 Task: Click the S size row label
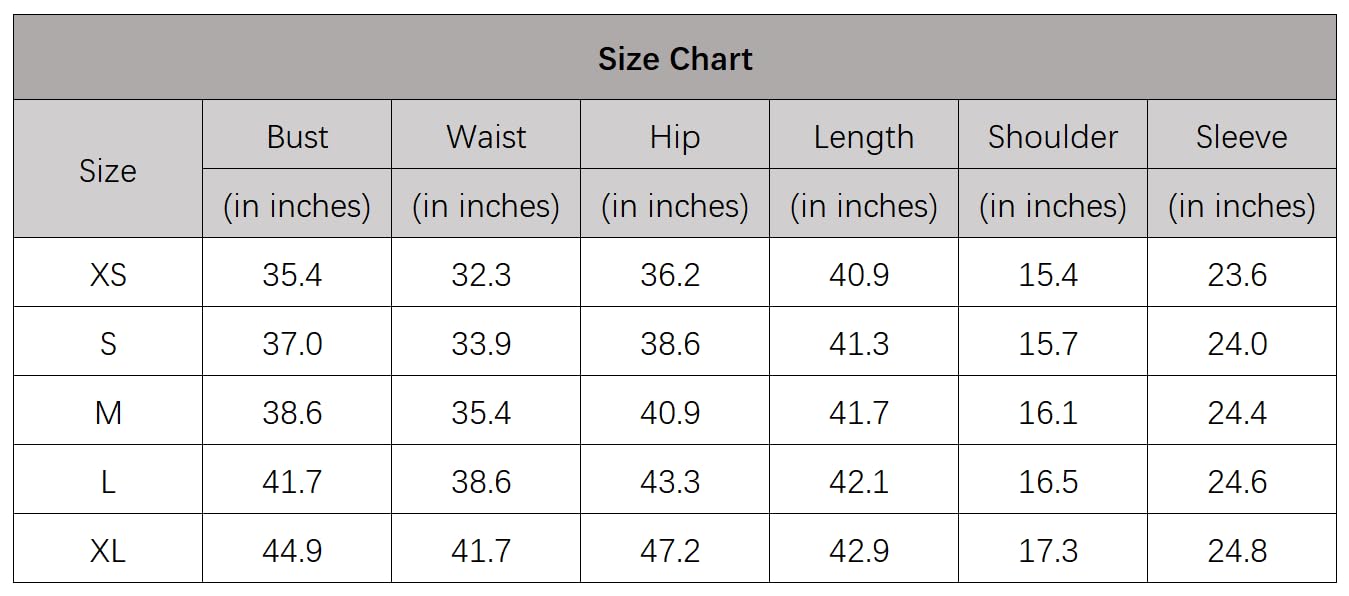coord(108,344)
